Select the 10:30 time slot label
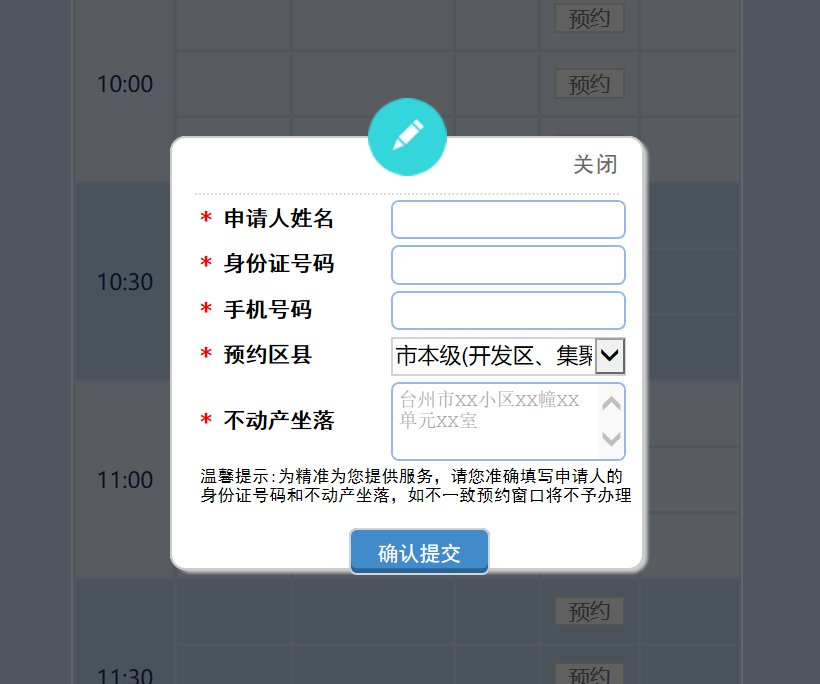Viewport: 820px width, 684px height. [125, 282]
